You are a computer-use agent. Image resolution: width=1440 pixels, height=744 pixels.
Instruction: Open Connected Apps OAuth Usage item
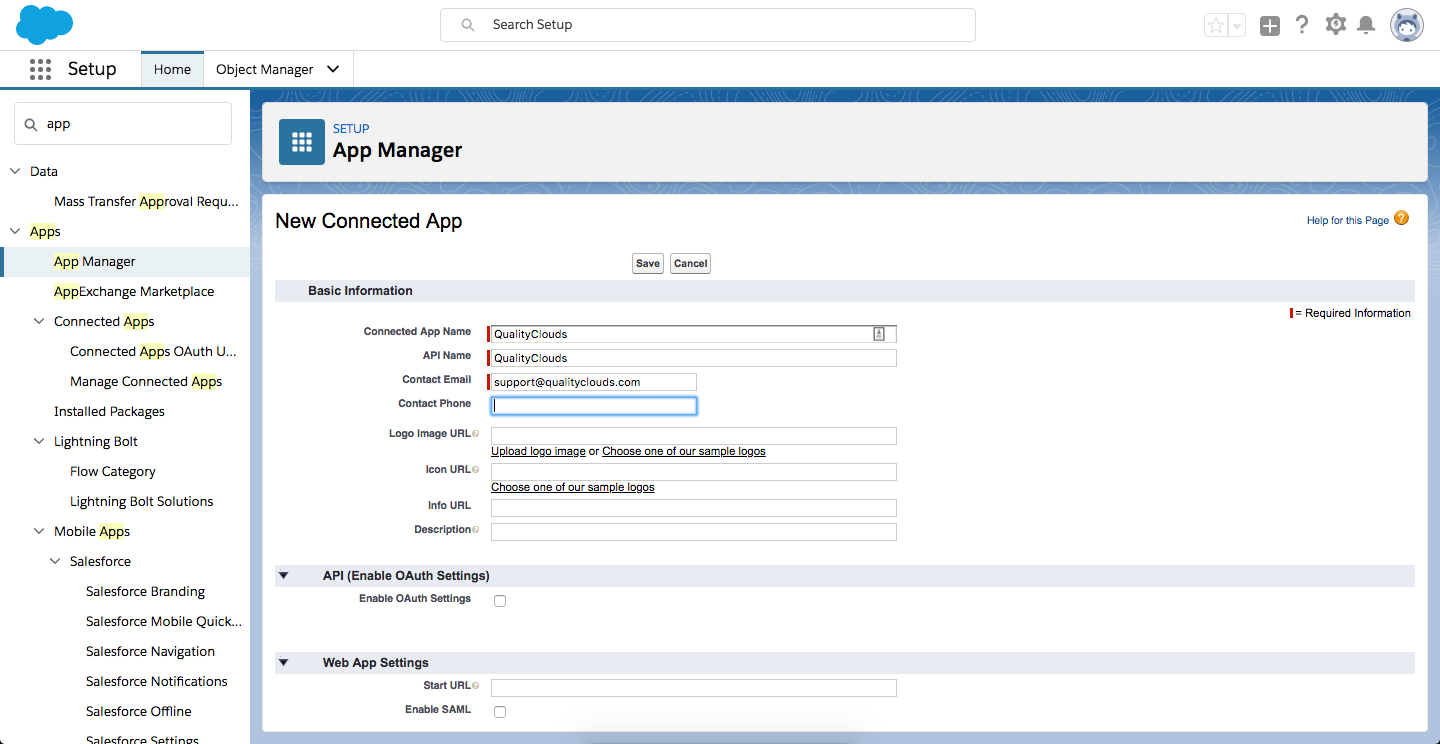[153, 351]
